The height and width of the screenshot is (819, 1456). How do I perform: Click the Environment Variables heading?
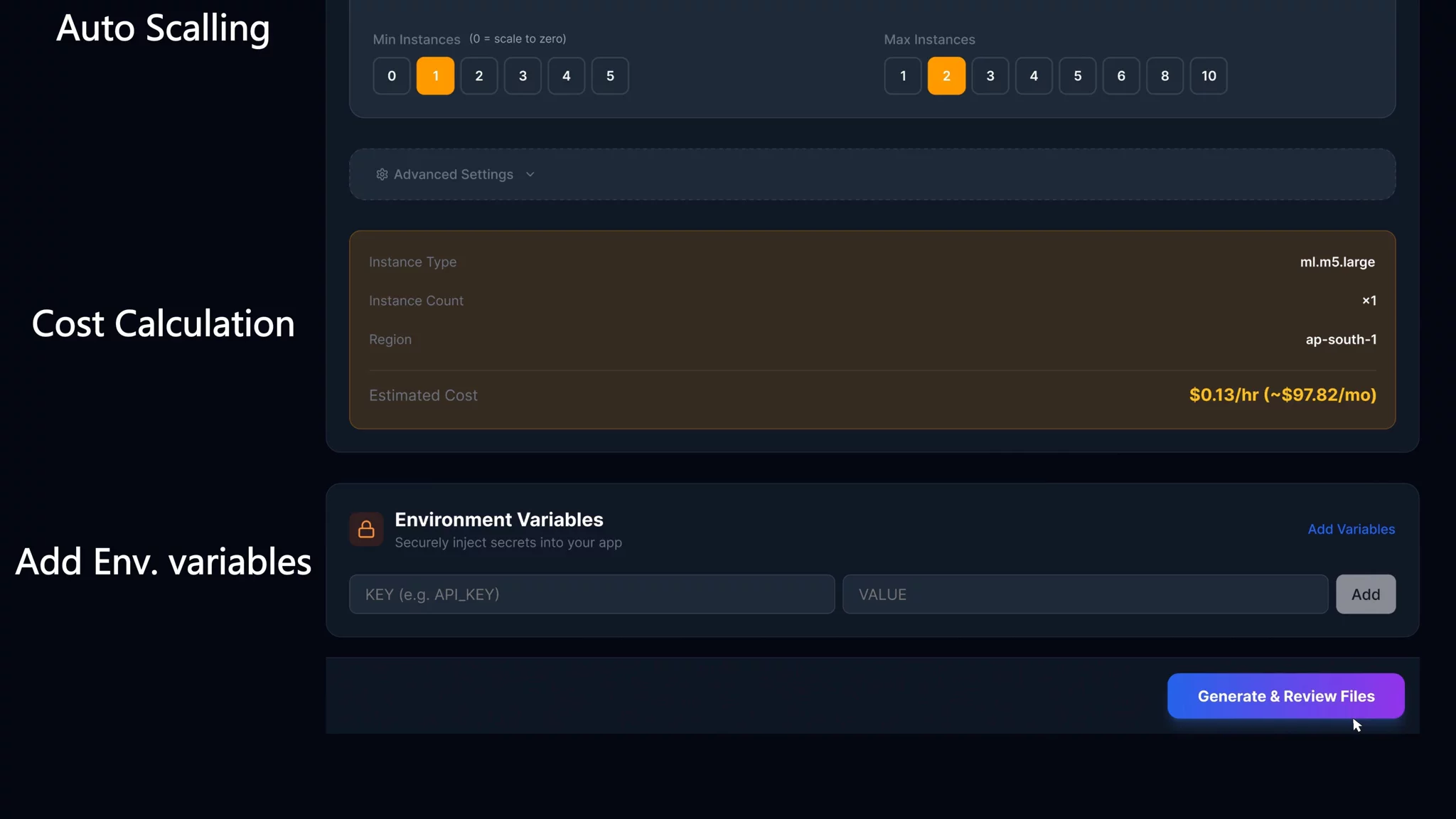point(499,520)
